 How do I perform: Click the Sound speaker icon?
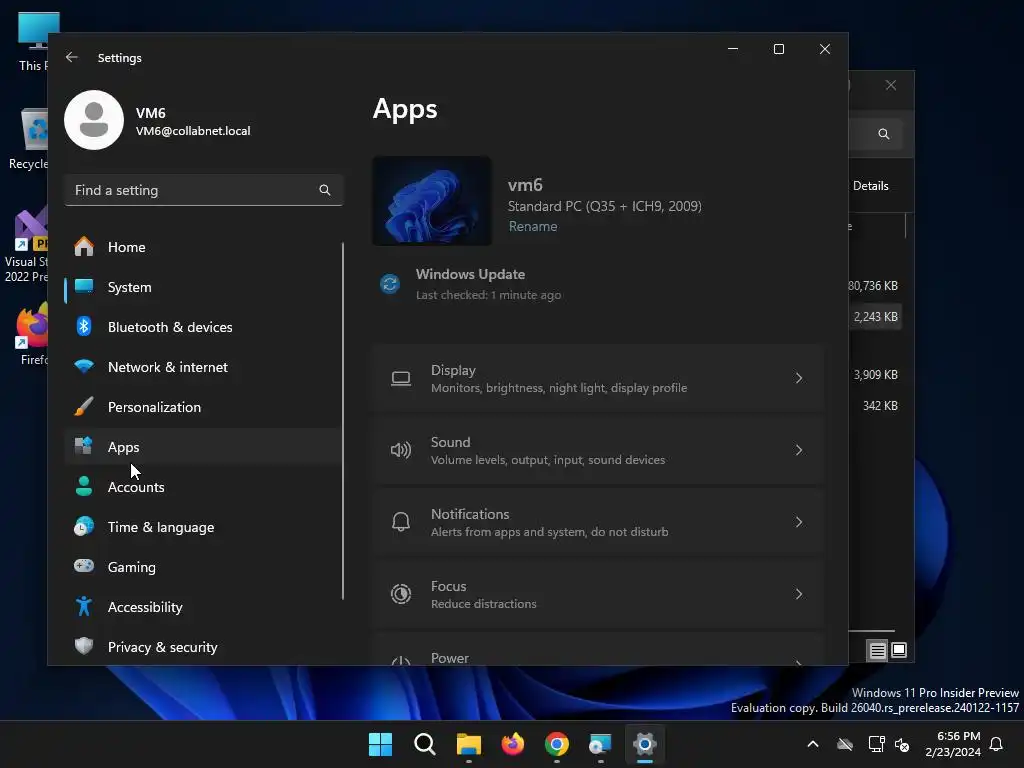pyautogui.click(x=401, y=450)
